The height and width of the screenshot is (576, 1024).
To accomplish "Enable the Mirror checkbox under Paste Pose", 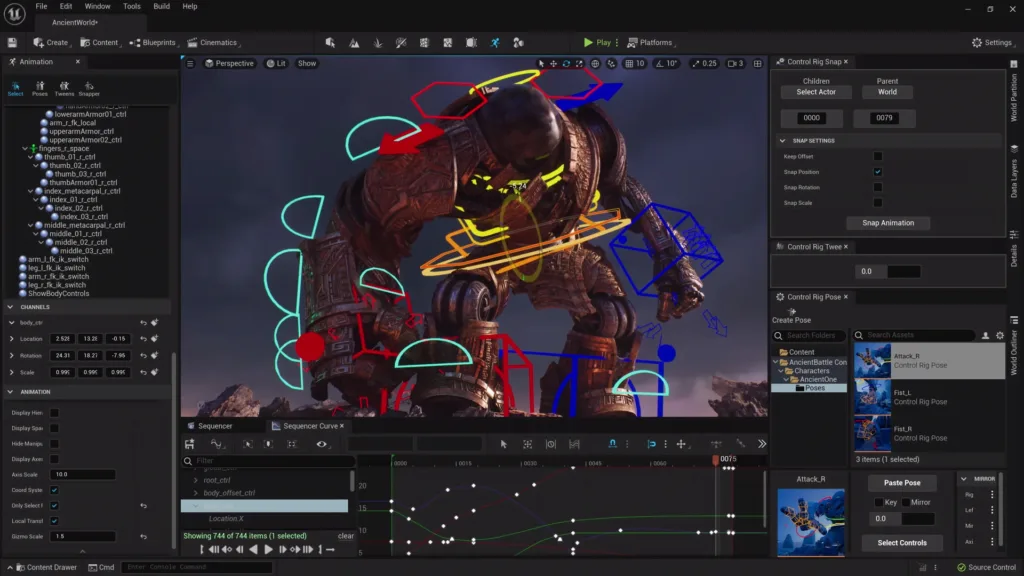I will click(x=906, y=503).
